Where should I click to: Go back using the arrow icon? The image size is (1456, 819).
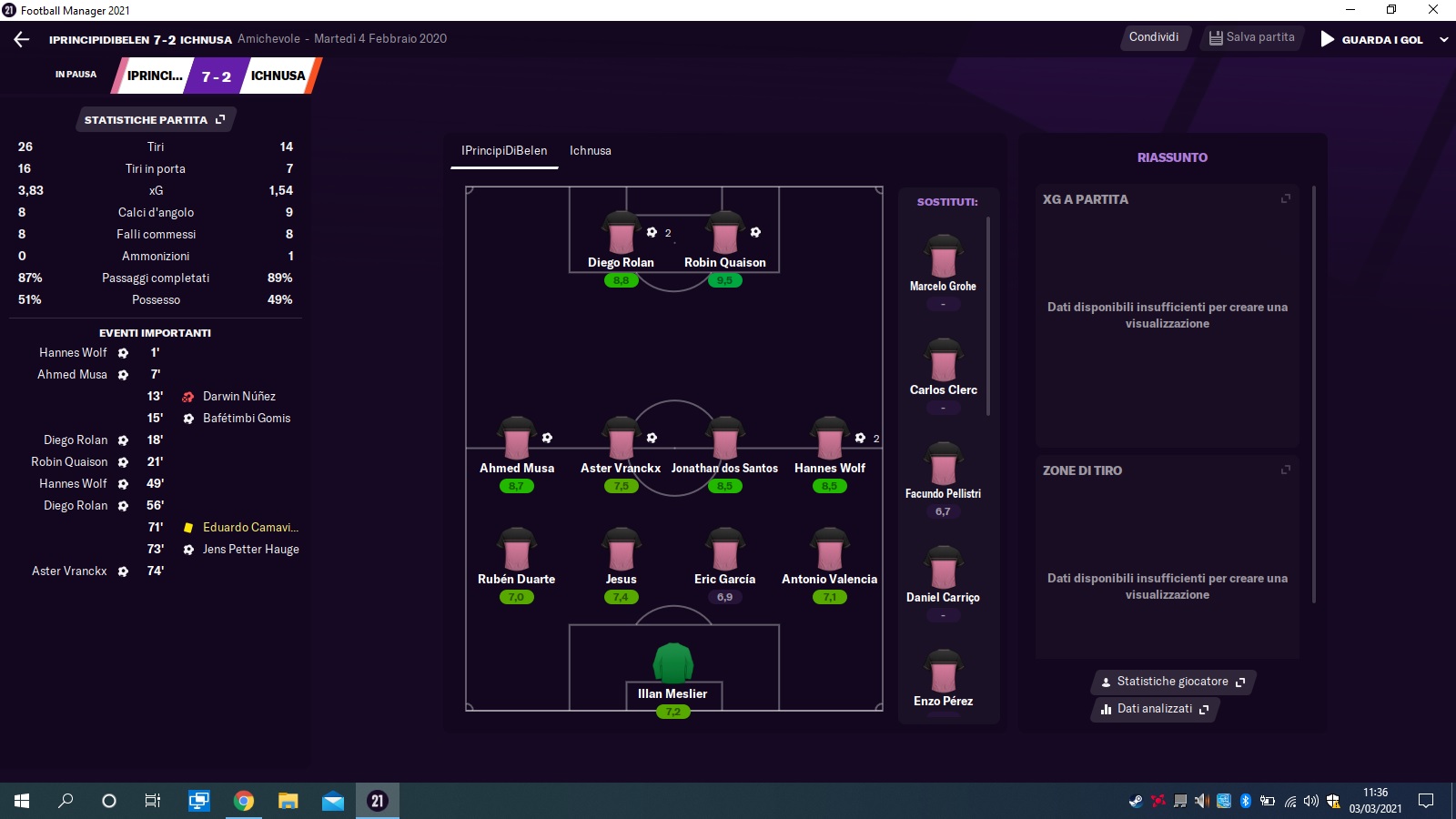[22, 39]
